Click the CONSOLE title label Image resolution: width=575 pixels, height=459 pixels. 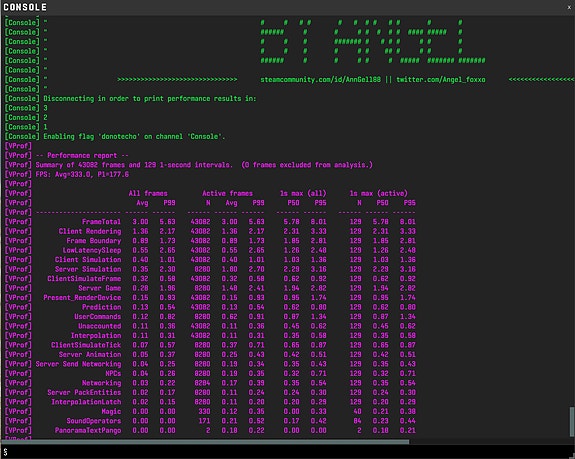(x=25, y=7)
